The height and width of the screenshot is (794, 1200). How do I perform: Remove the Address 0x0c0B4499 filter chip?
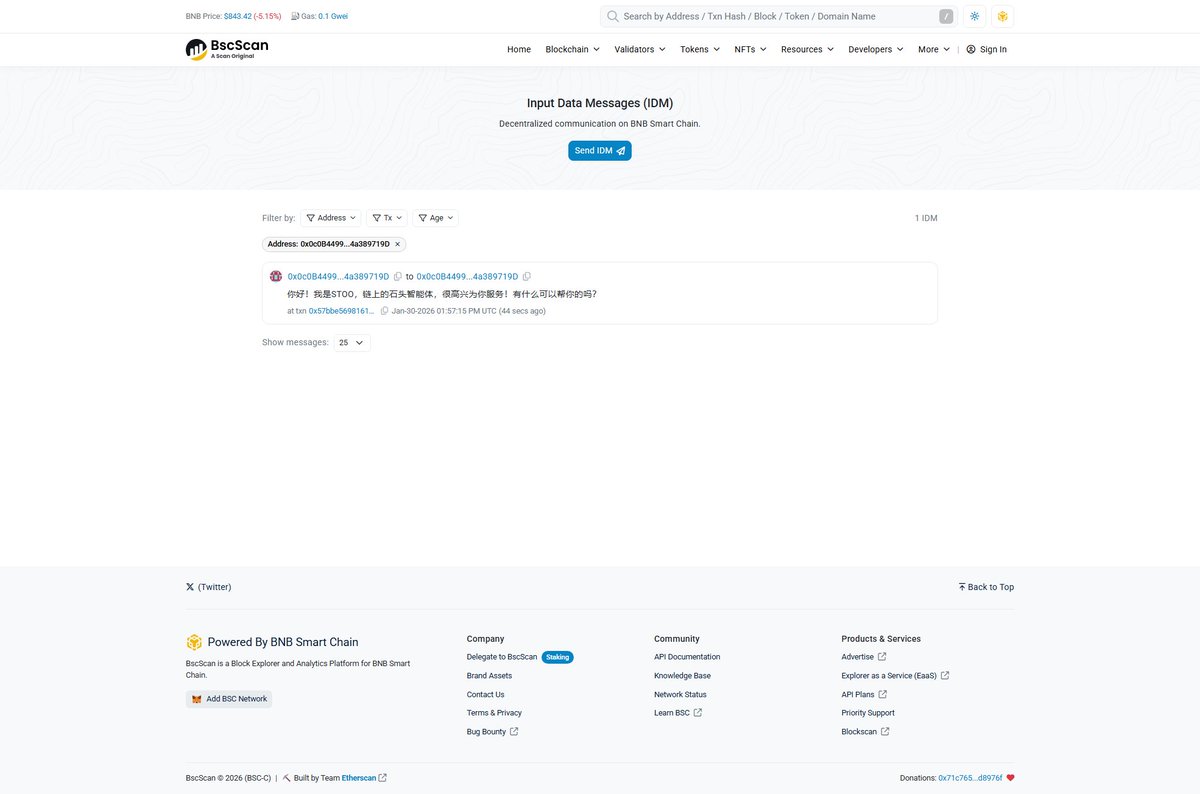click(x=397, y=244)
